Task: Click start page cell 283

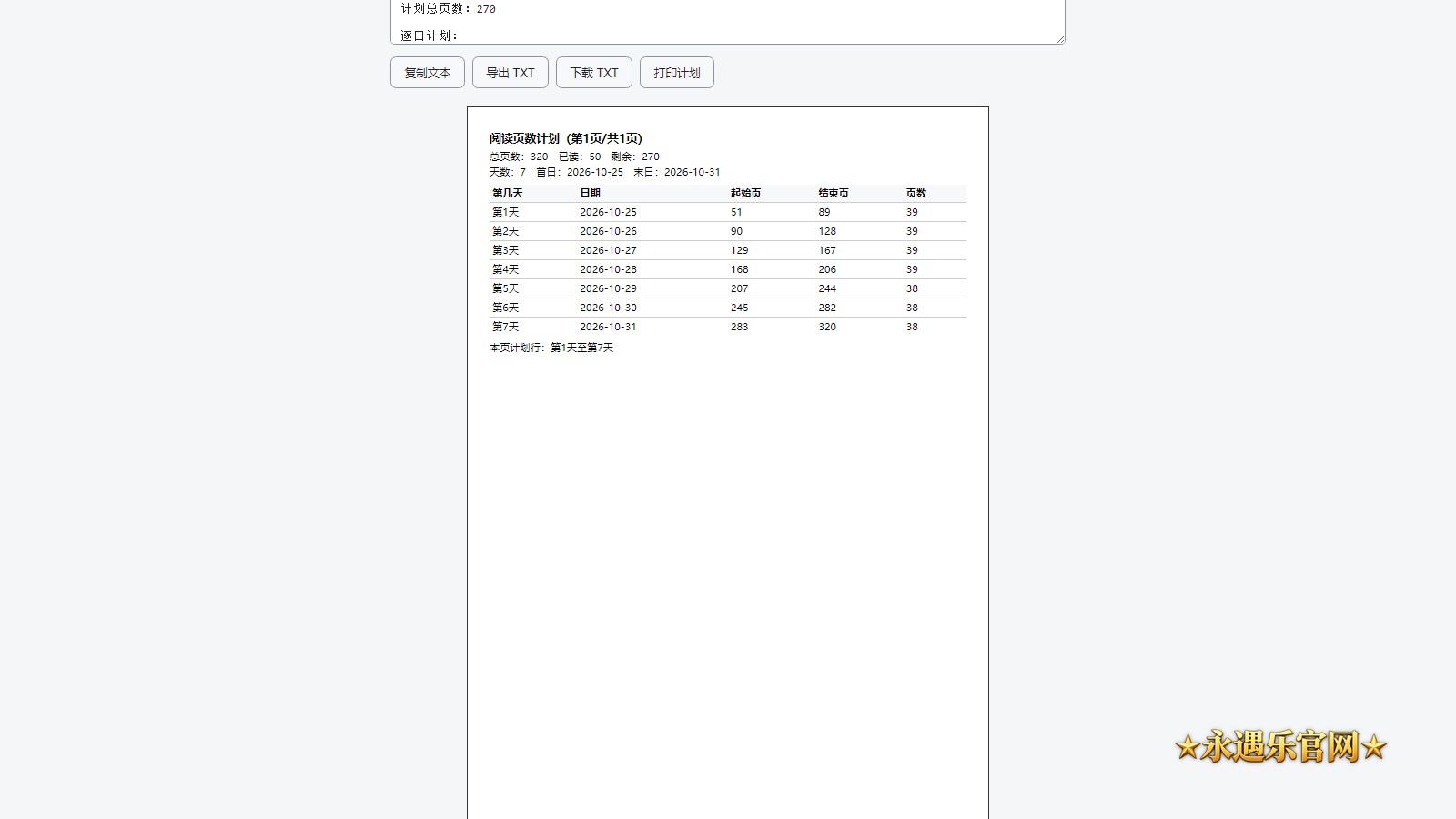Action: [x=740, y=327]
